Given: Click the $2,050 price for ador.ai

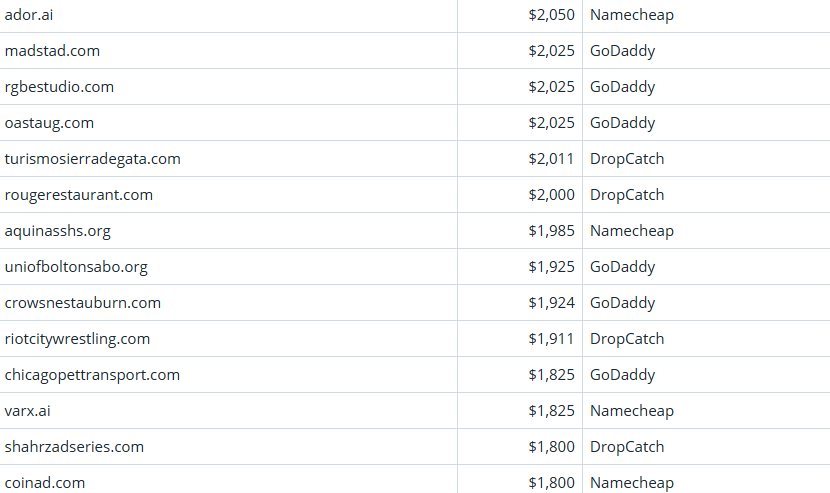Looking at the screenshot, I should 551,15.
